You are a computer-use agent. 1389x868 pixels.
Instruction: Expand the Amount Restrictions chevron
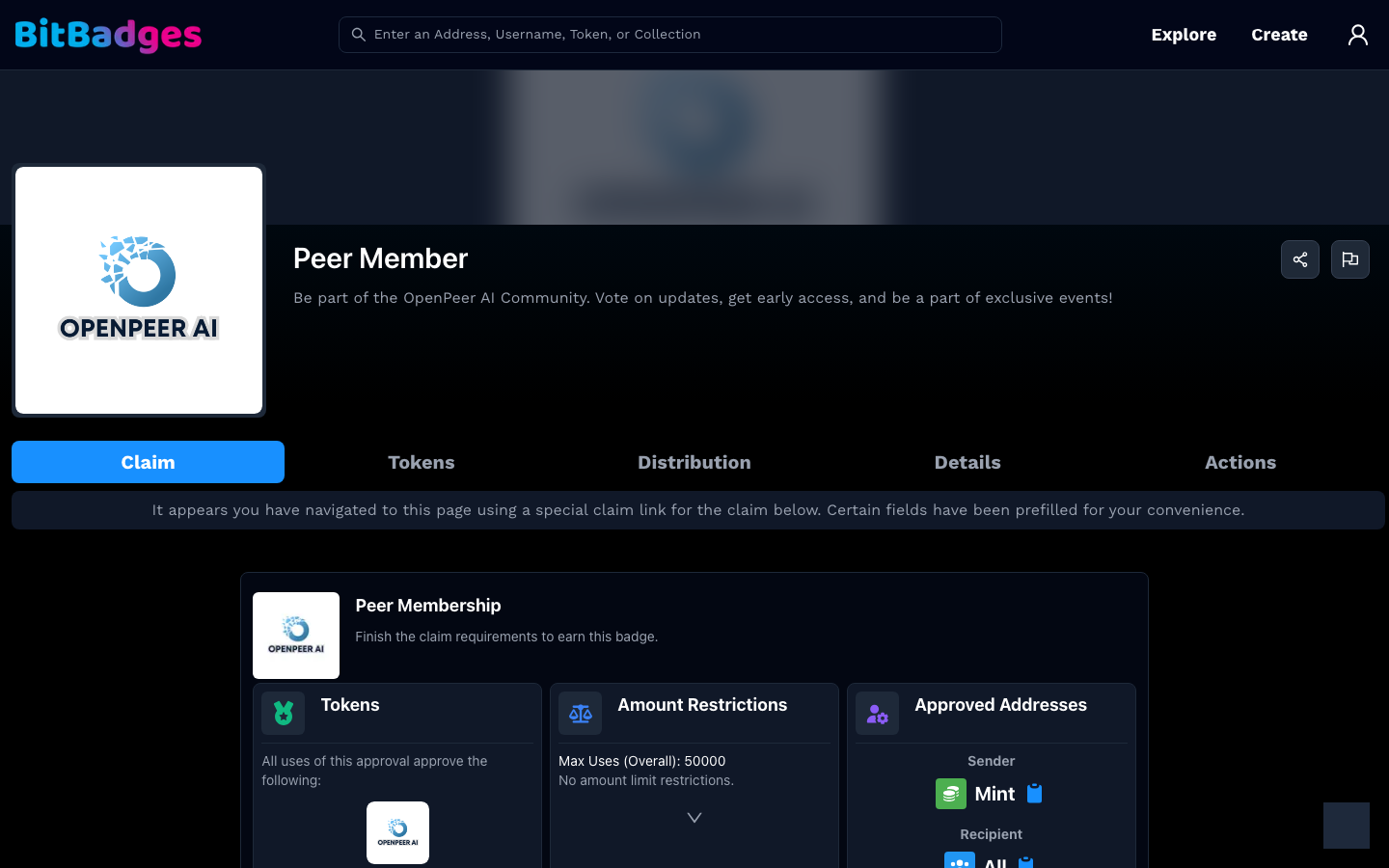click(x=694, y=818)
